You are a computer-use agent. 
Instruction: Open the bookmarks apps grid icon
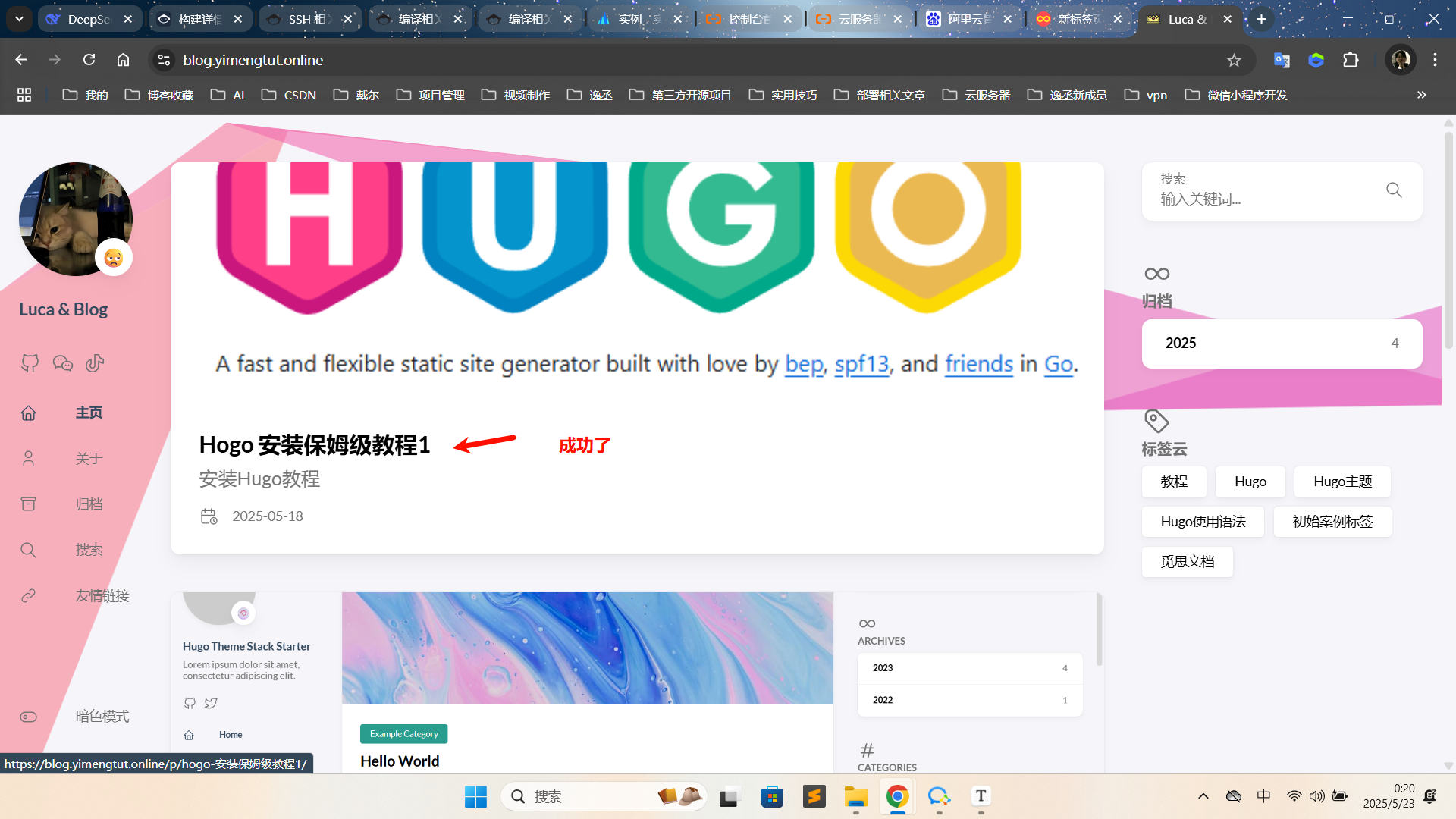(24, 95)
